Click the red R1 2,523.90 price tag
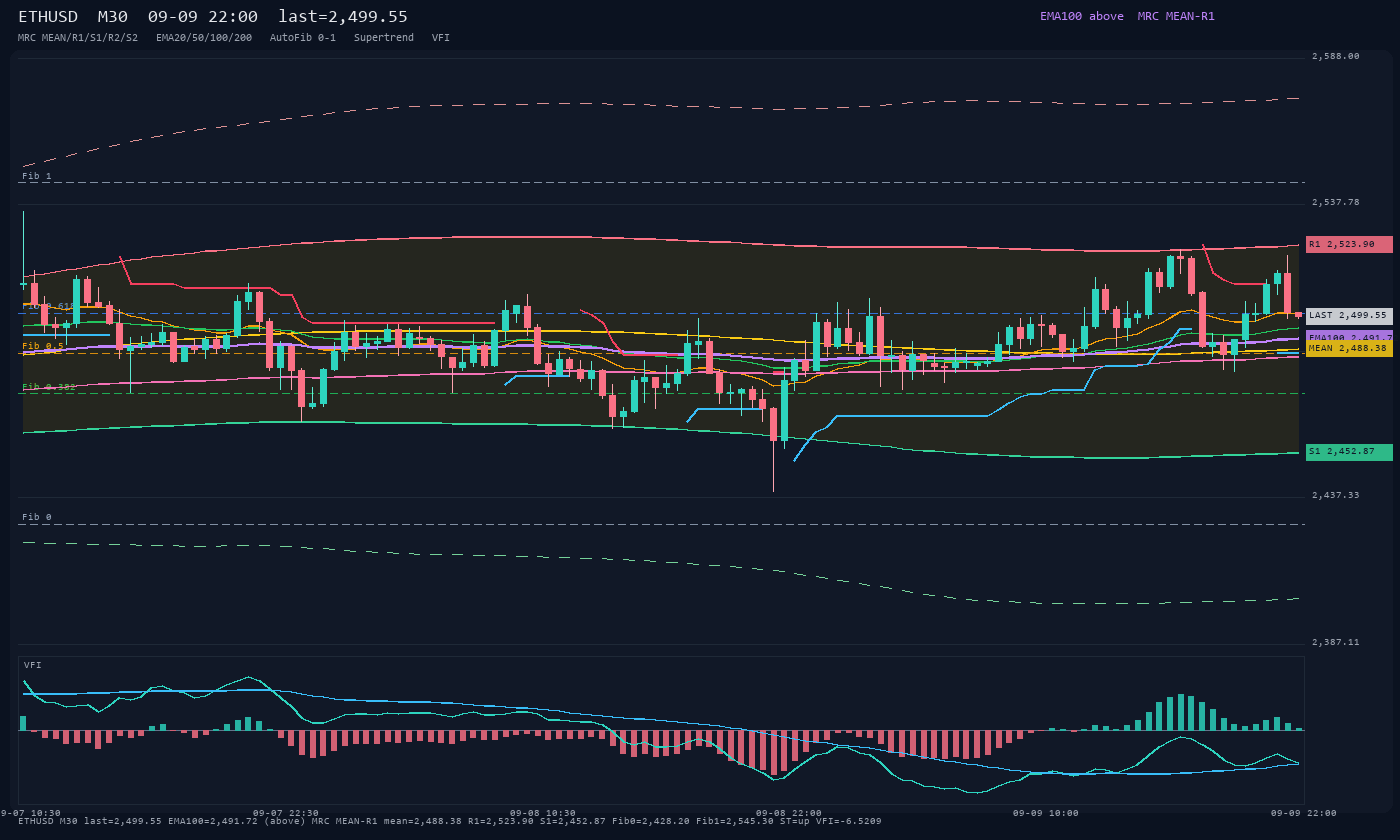Image resolution: width=1400 pixels, height=840 pixels. [1349, 244]
